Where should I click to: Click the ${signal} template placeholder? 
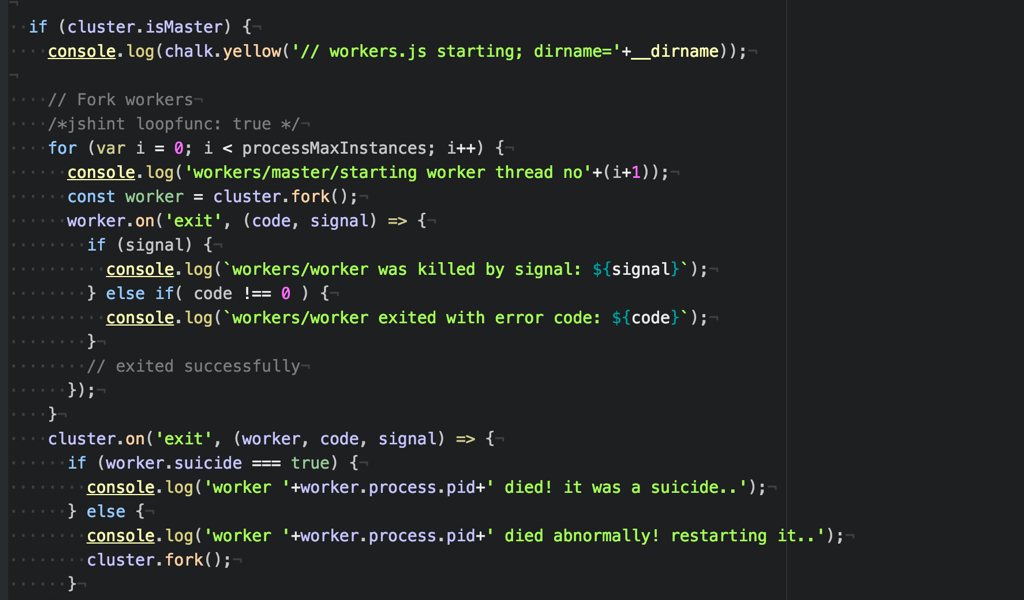641,269
